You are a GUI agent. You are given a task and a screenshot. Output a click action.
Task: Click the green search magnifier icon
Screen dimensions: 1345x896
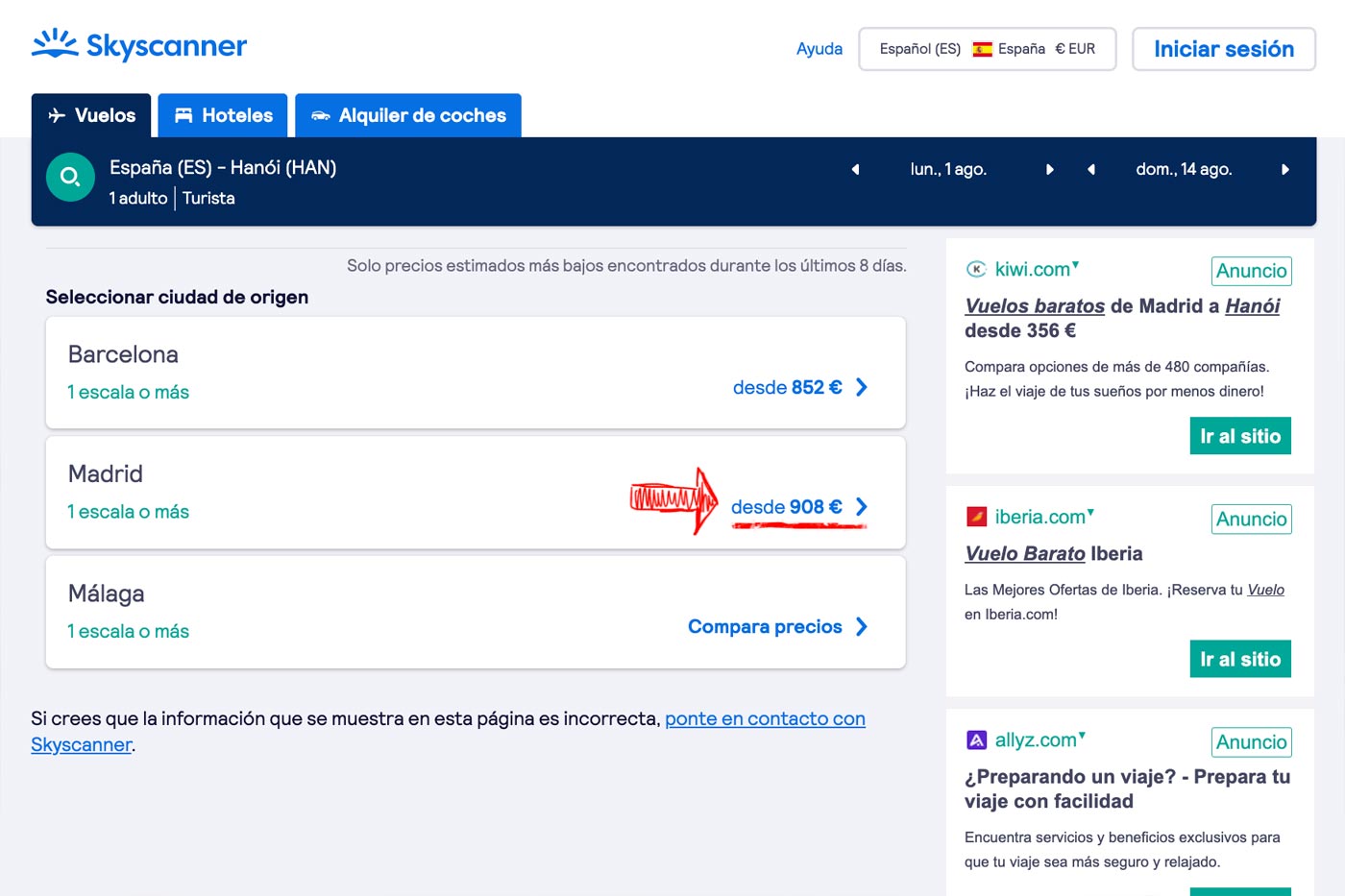tap(70, 177)
